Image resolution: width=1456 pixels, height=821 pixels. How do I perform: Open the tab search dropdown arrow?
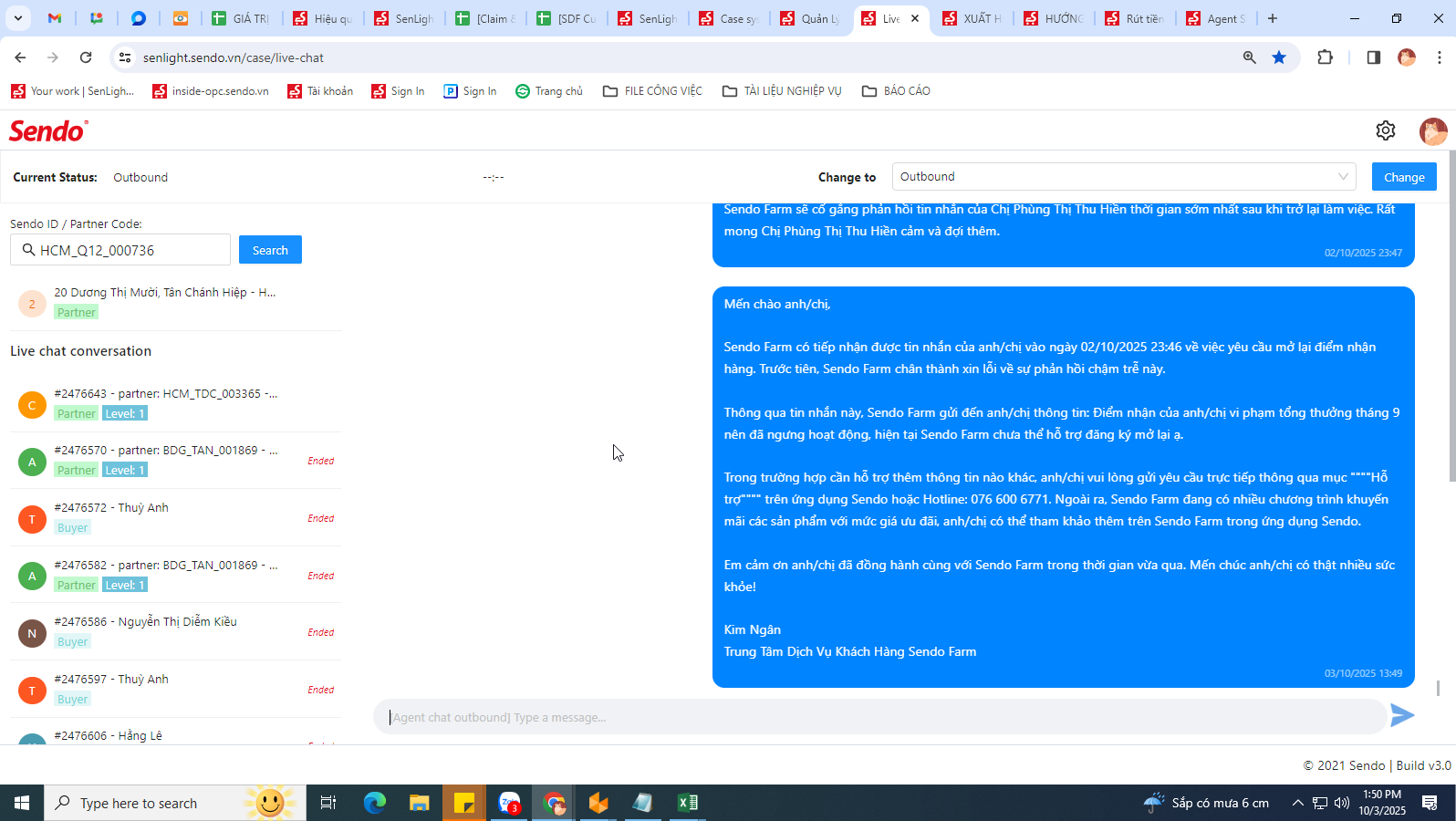pyautogui.click(x=17, y=18)
